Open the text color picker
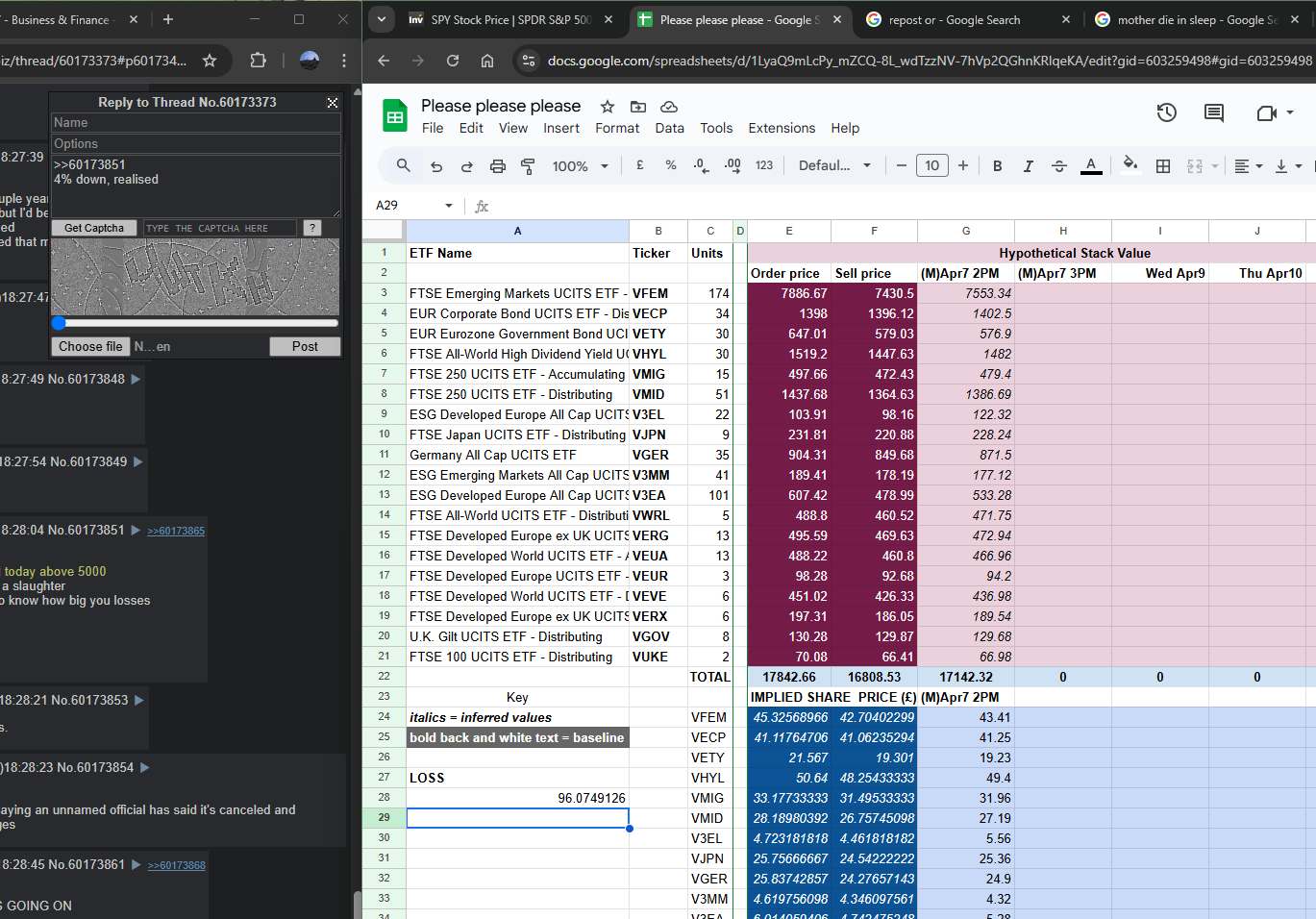Screen dimensions: 1316x919 pos(1091,166)
